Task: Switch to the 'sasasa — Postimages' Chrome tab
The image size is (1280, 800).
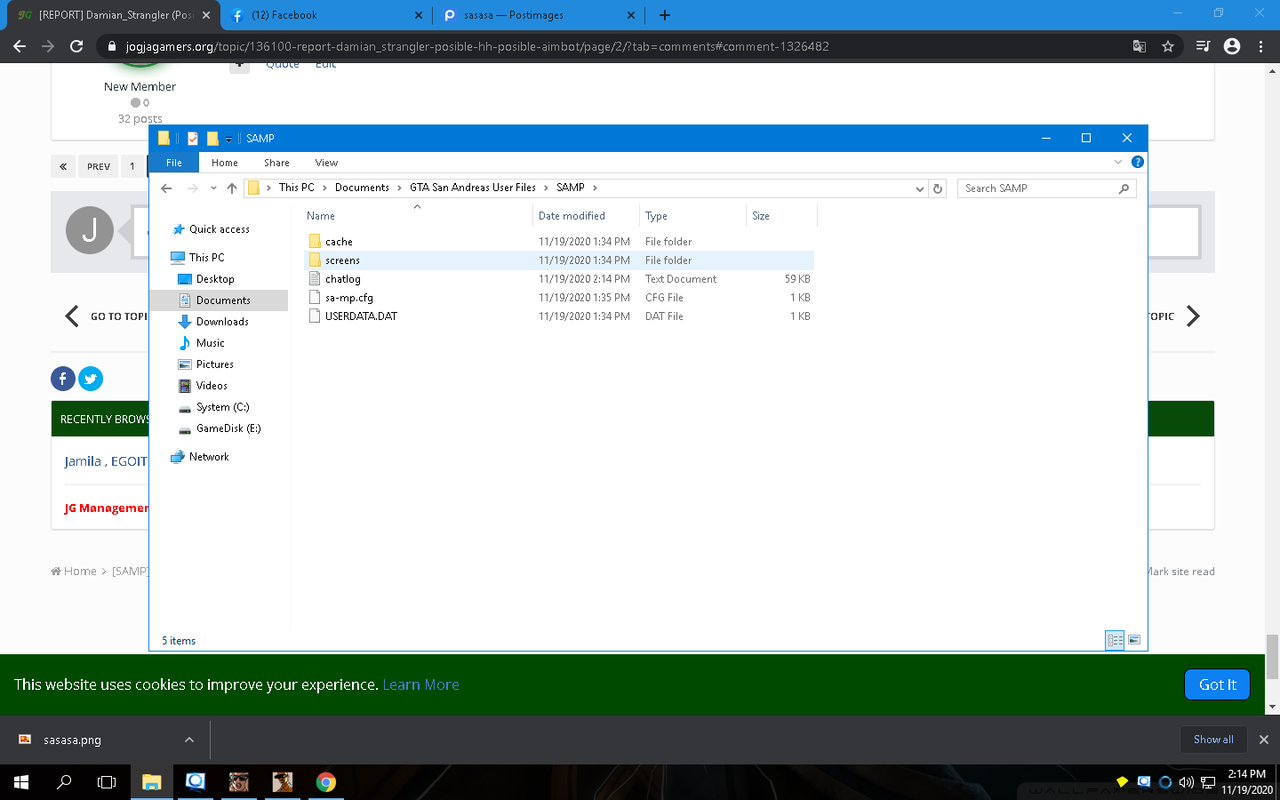Action: pos(540,15)
